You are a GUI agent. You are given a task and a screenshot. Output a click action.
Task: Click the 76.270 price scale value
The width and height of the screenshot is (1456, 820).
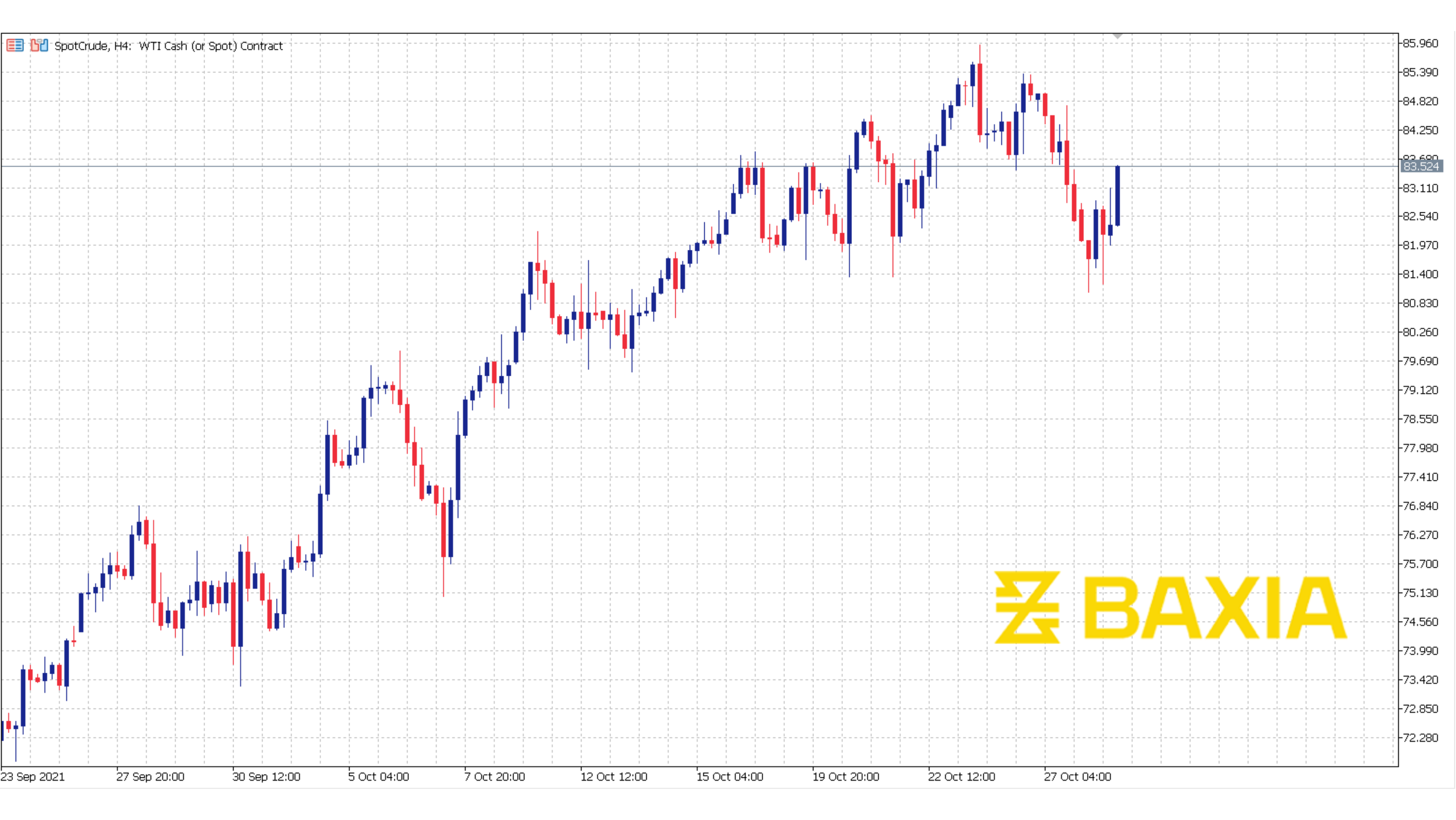point(1420,535)
